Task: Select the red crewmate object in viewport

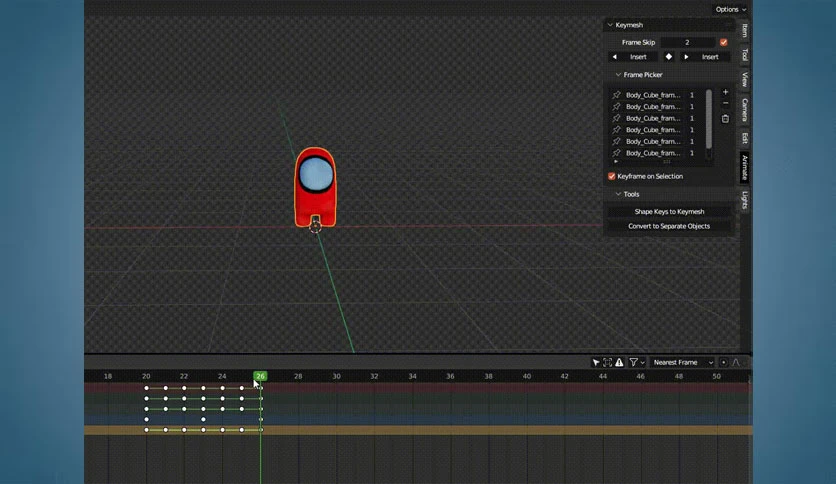Action: click(x=315, y=188)
